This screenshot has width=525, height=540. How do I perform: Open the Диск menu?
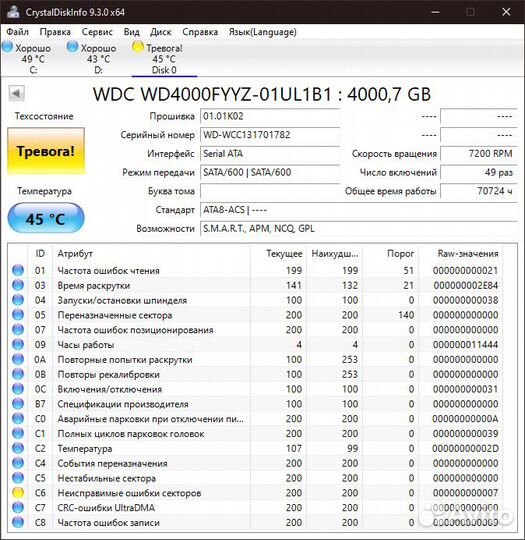point(161,32)
